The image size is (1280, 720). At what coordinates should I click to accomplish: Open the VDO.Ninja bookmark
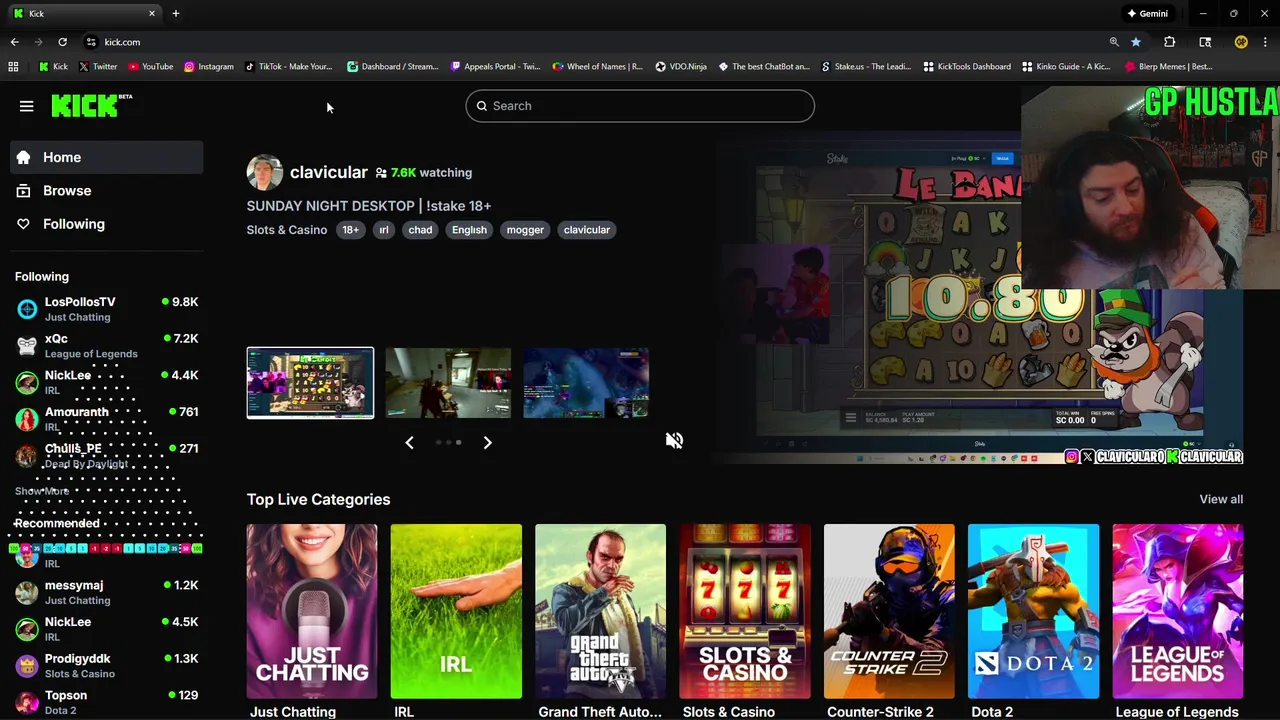pyautogui.click(x=681, y=67)
